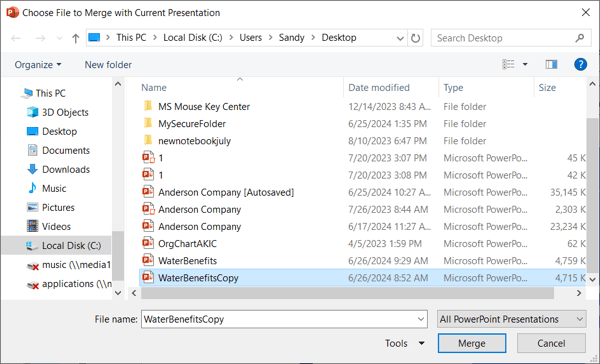Click the change view list icon
Image resolution: width=600 pixels, height=364 pixels.
(508, 64)
